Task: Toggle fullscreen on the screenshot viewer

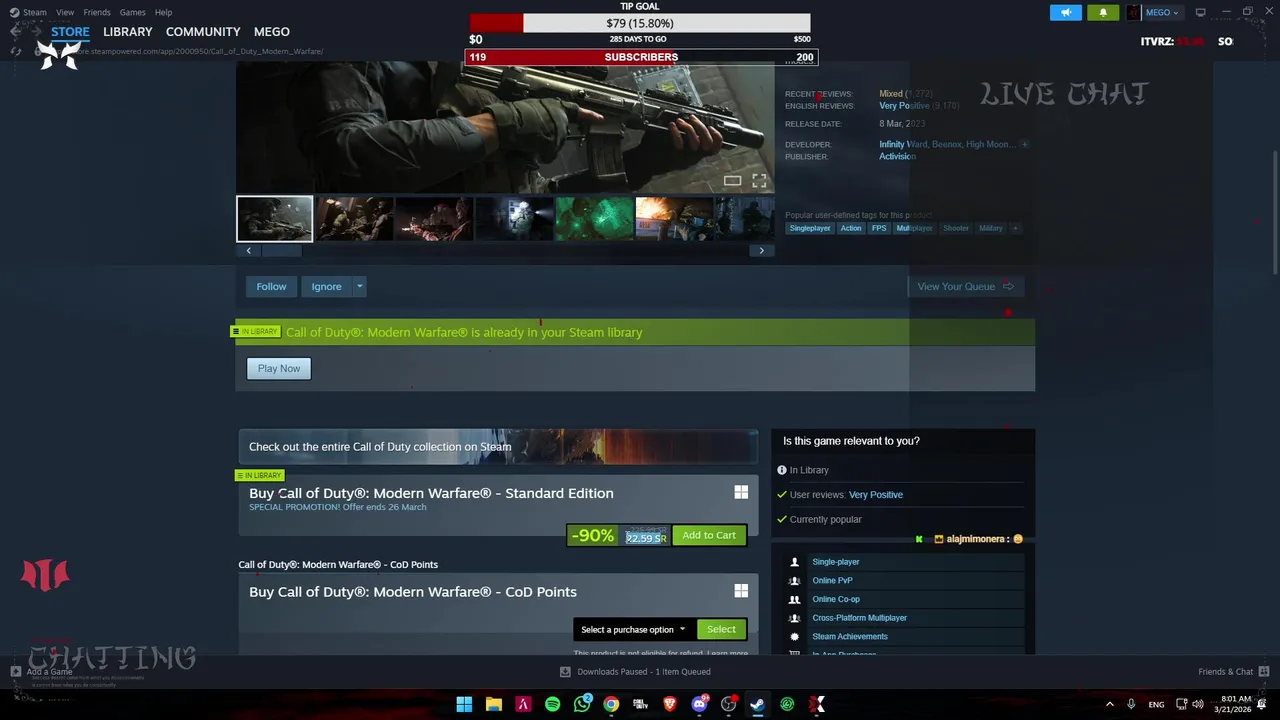Action: point(759,181)
